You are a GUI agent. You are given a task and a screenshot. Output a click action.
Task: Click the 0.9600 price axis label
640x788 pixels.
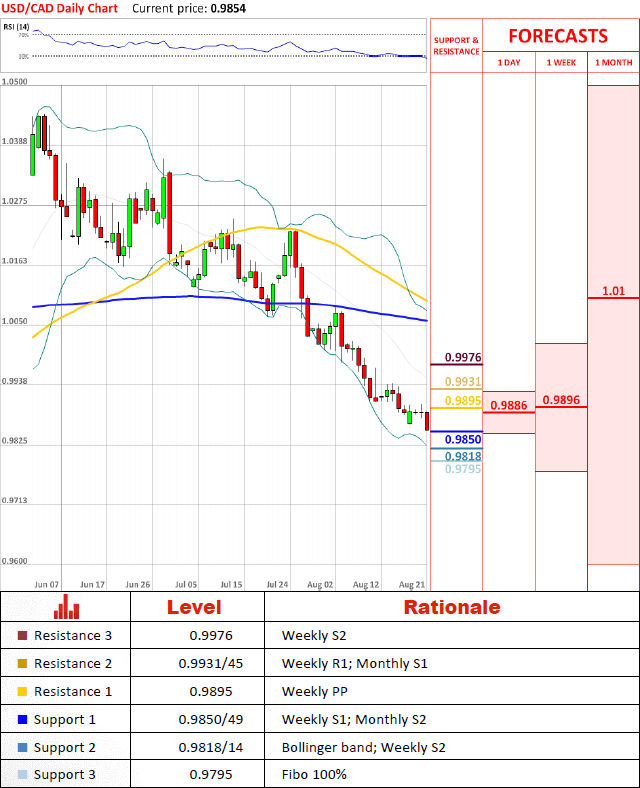click(x=14, y=561)
